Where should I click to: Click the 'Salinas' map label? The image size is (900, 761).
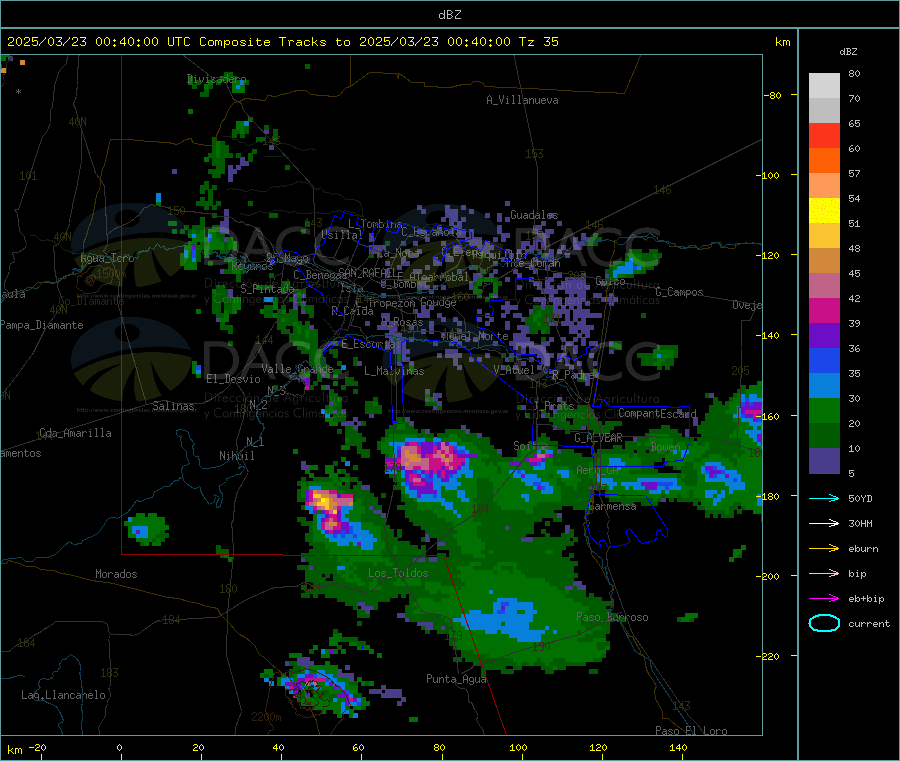tap(173, 406)
